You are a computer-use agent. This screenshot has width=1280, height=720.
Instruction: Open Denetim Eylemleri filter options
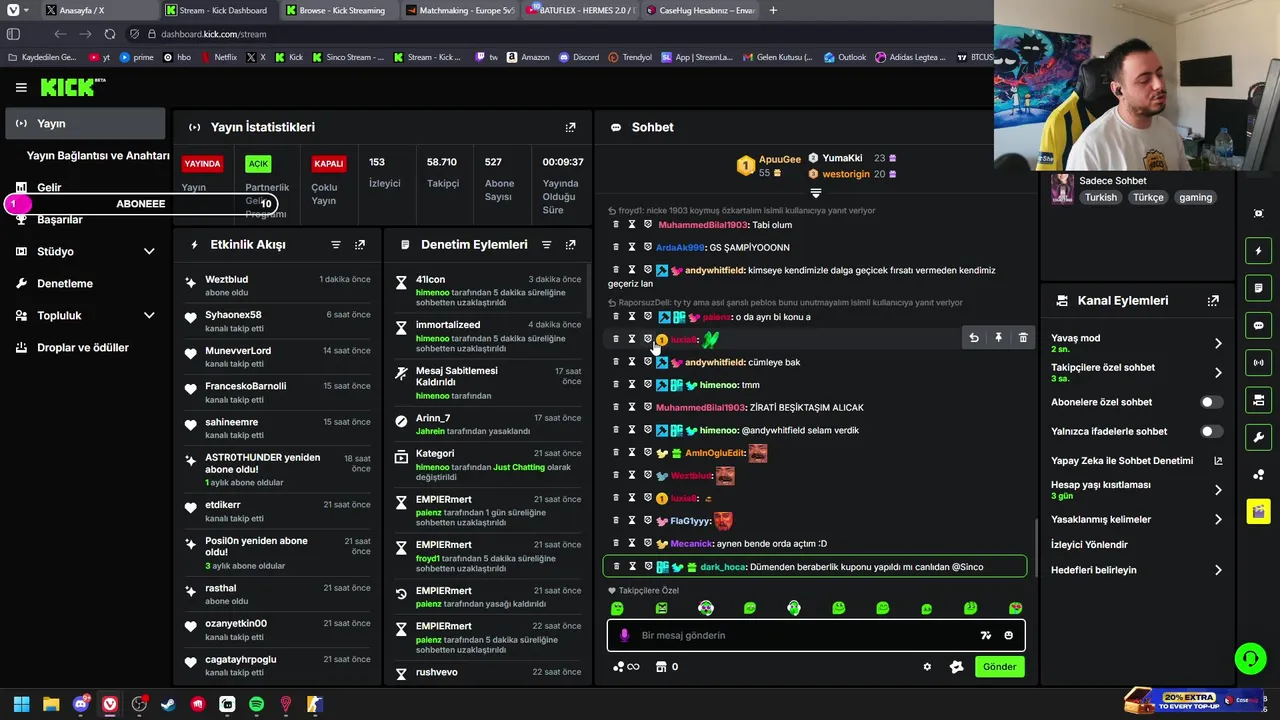546,244
